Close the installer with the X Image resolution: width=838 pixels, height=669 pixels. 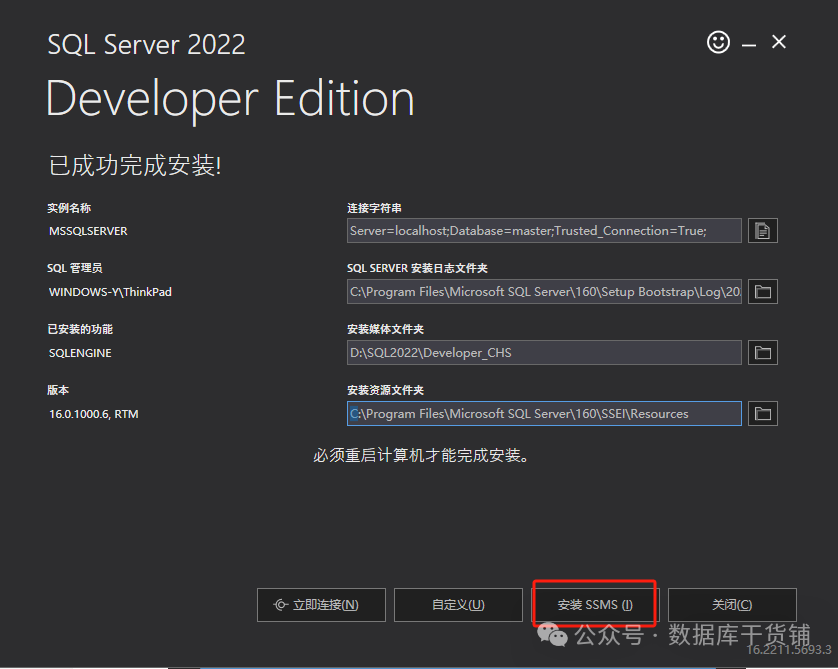779,42
